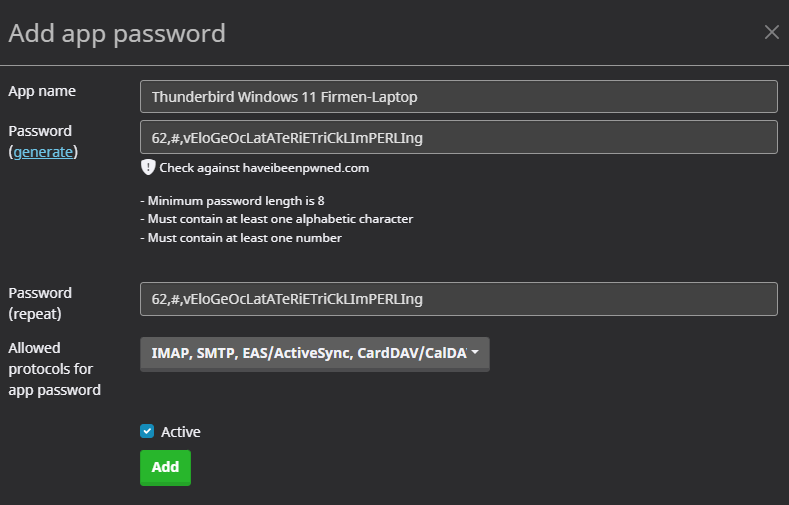Select the Password (repeat) input field
This screenshot has height=505, width=789.
pos(458,299)
